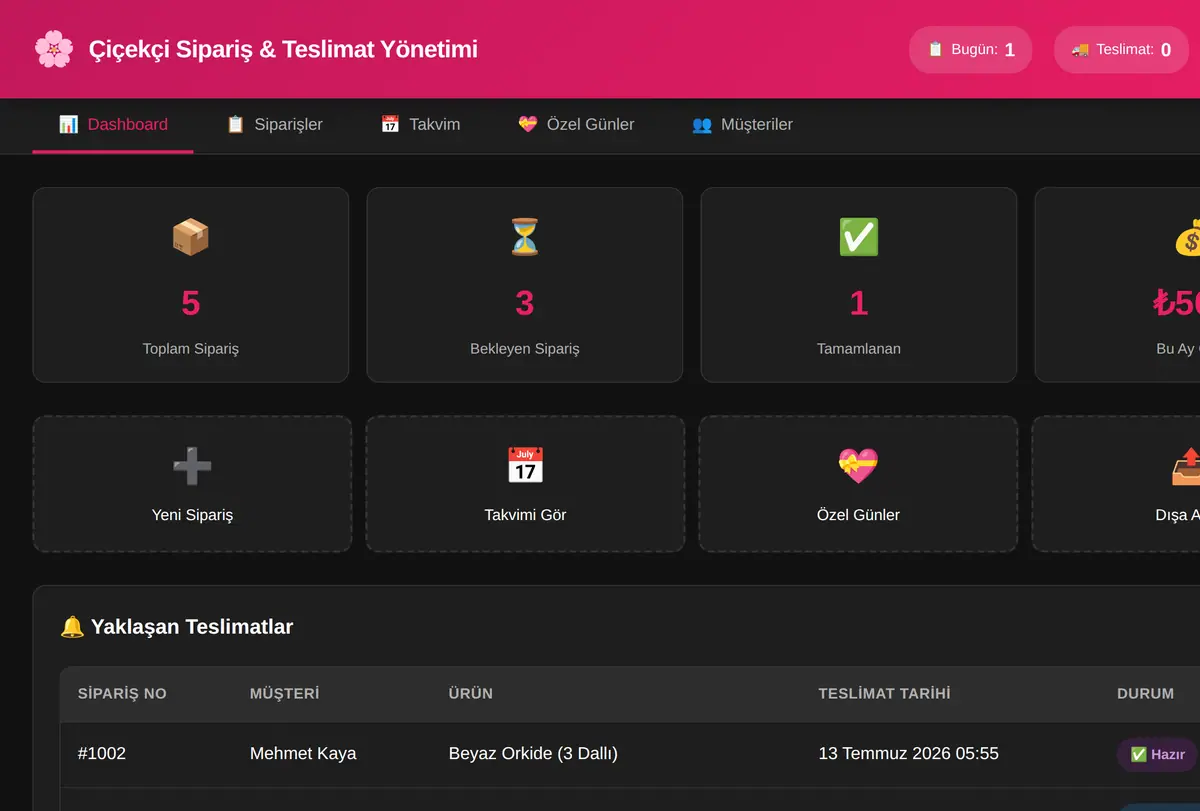Click the Tamamlanan stat card
The height and width of the screenshot is (811, 1200).
(859, 285)
